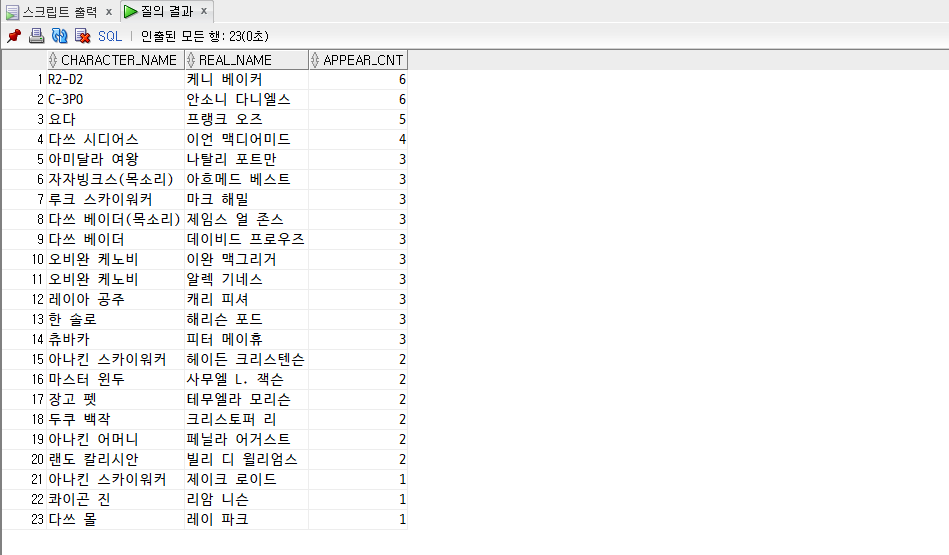Select the 레이아 공주 cell
This screenshot has width=949, height=555.
pos(116,299)
